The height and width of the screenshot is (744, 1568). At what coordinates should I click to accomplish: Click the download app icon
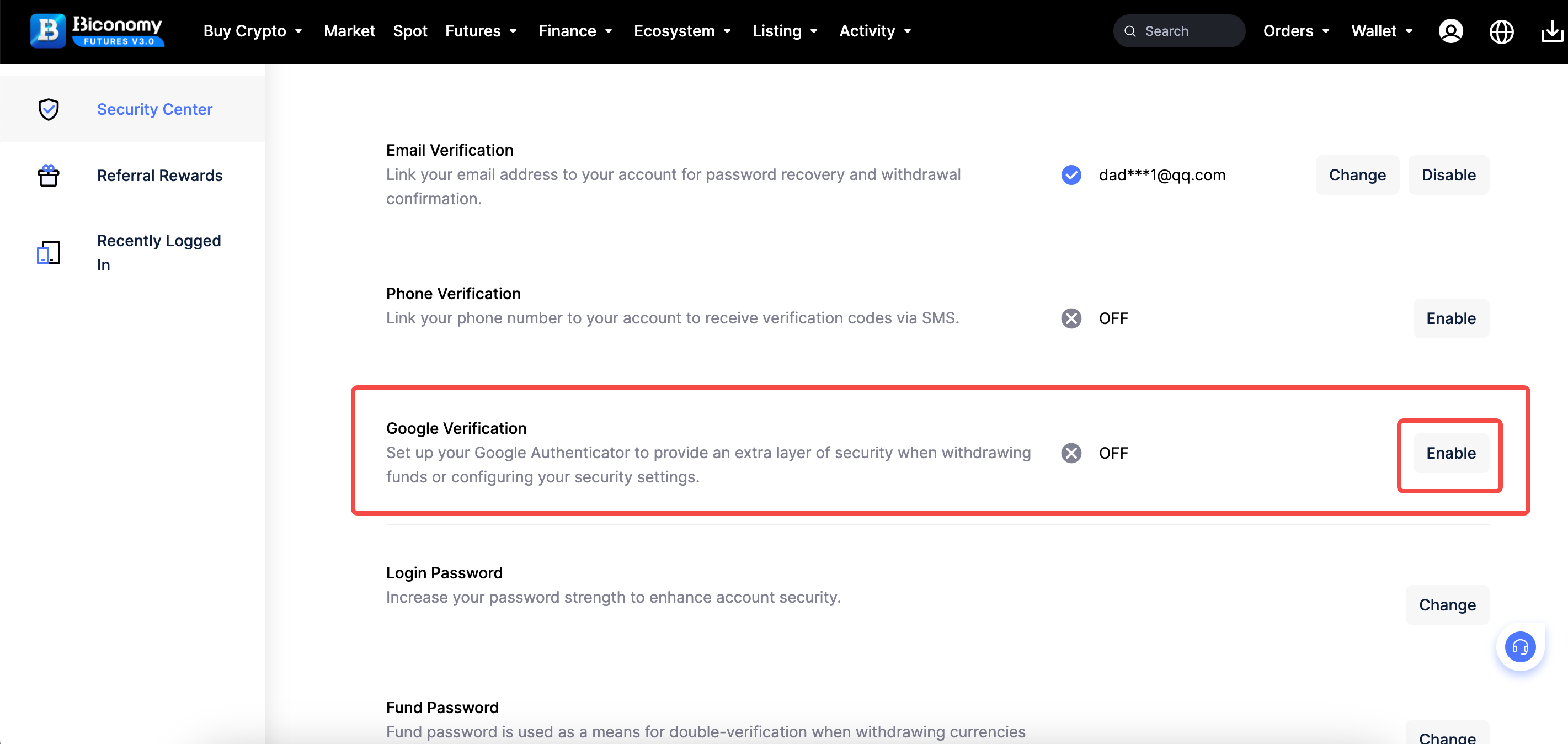1551,31
